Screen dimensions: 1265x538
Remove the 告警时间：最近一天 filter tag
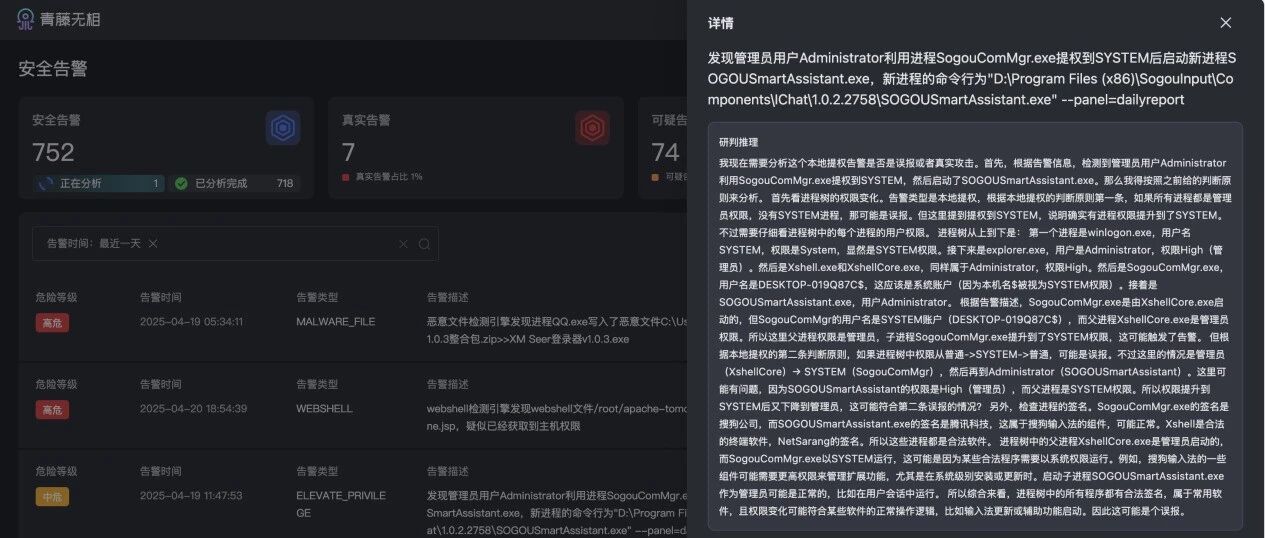pos(153,243)
